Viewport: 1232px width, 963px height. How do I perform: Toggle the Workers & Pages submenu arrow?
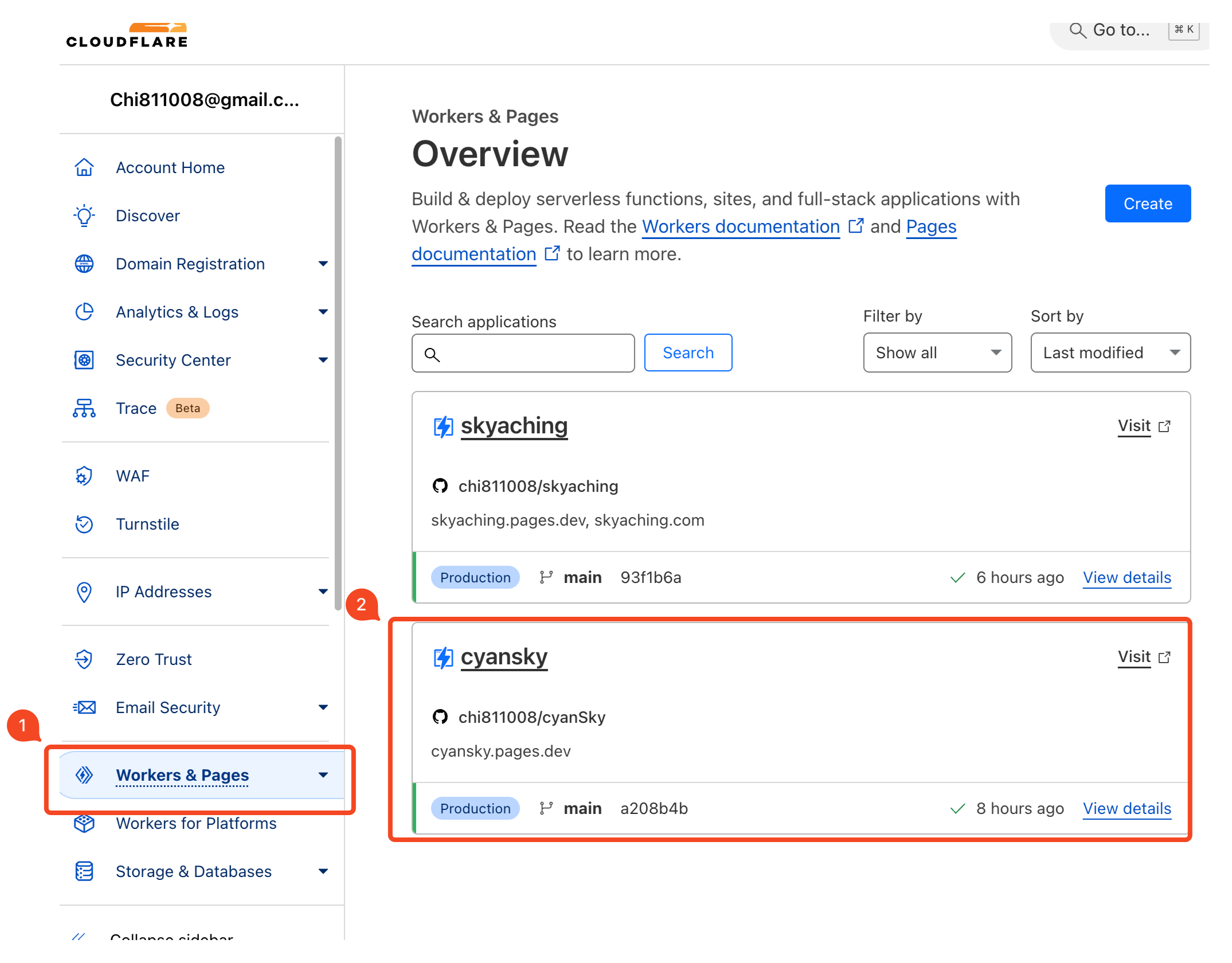[323, 775]
